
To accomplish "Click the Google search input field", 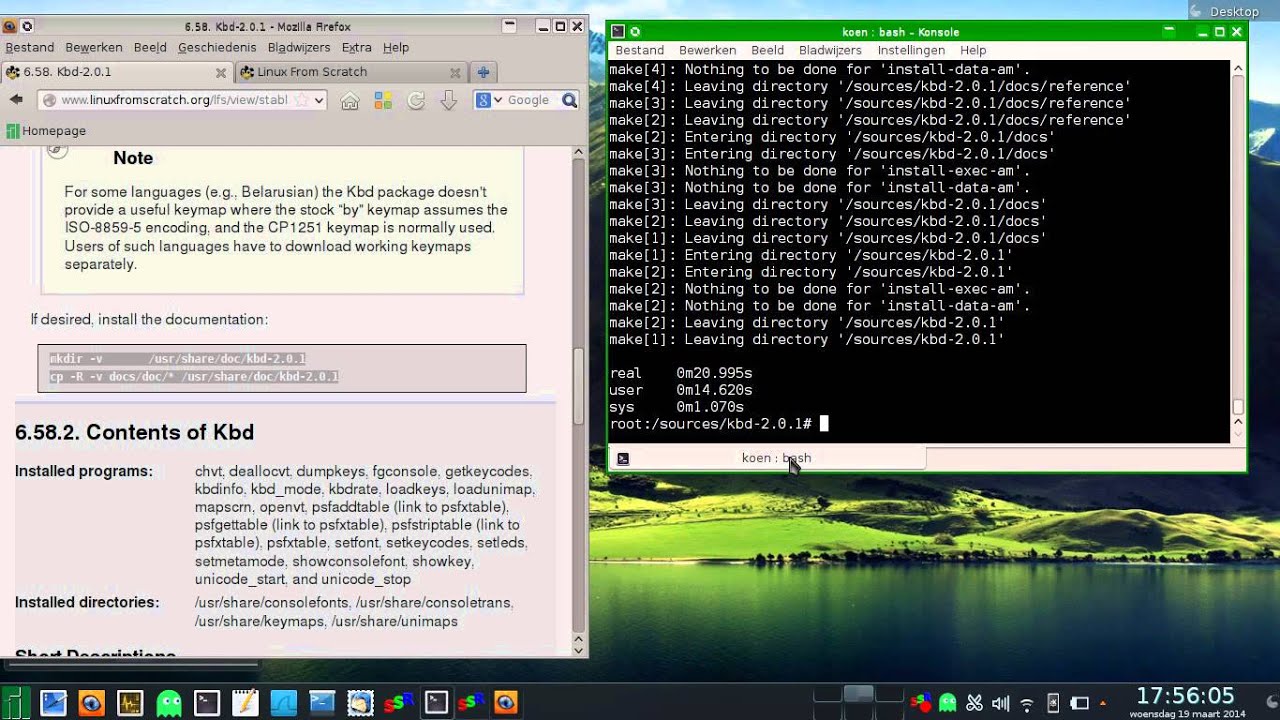I will pyautogui.click(x=530, y=100).
